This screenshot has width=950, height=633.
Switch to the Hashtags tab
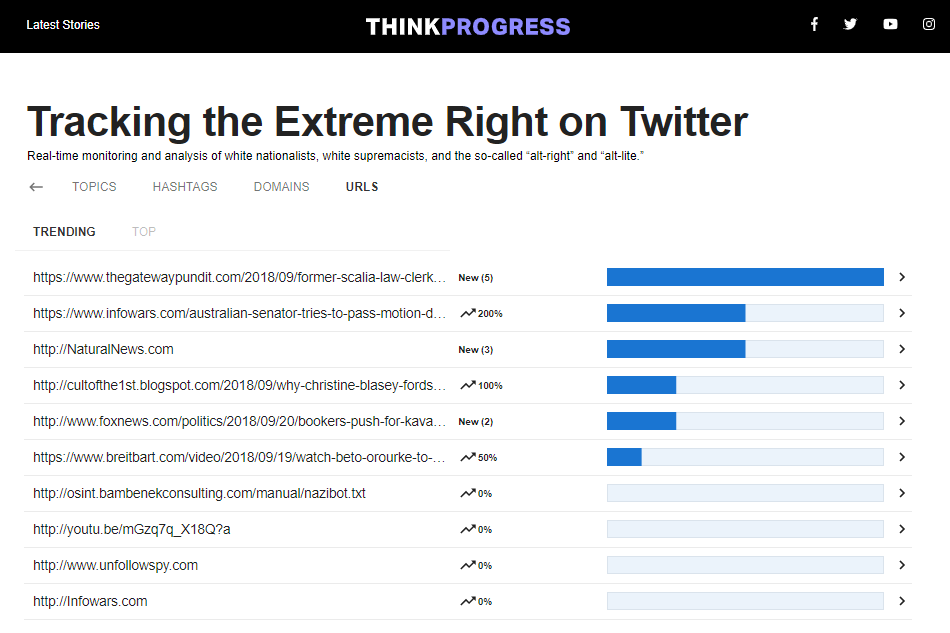click(185, 187)
